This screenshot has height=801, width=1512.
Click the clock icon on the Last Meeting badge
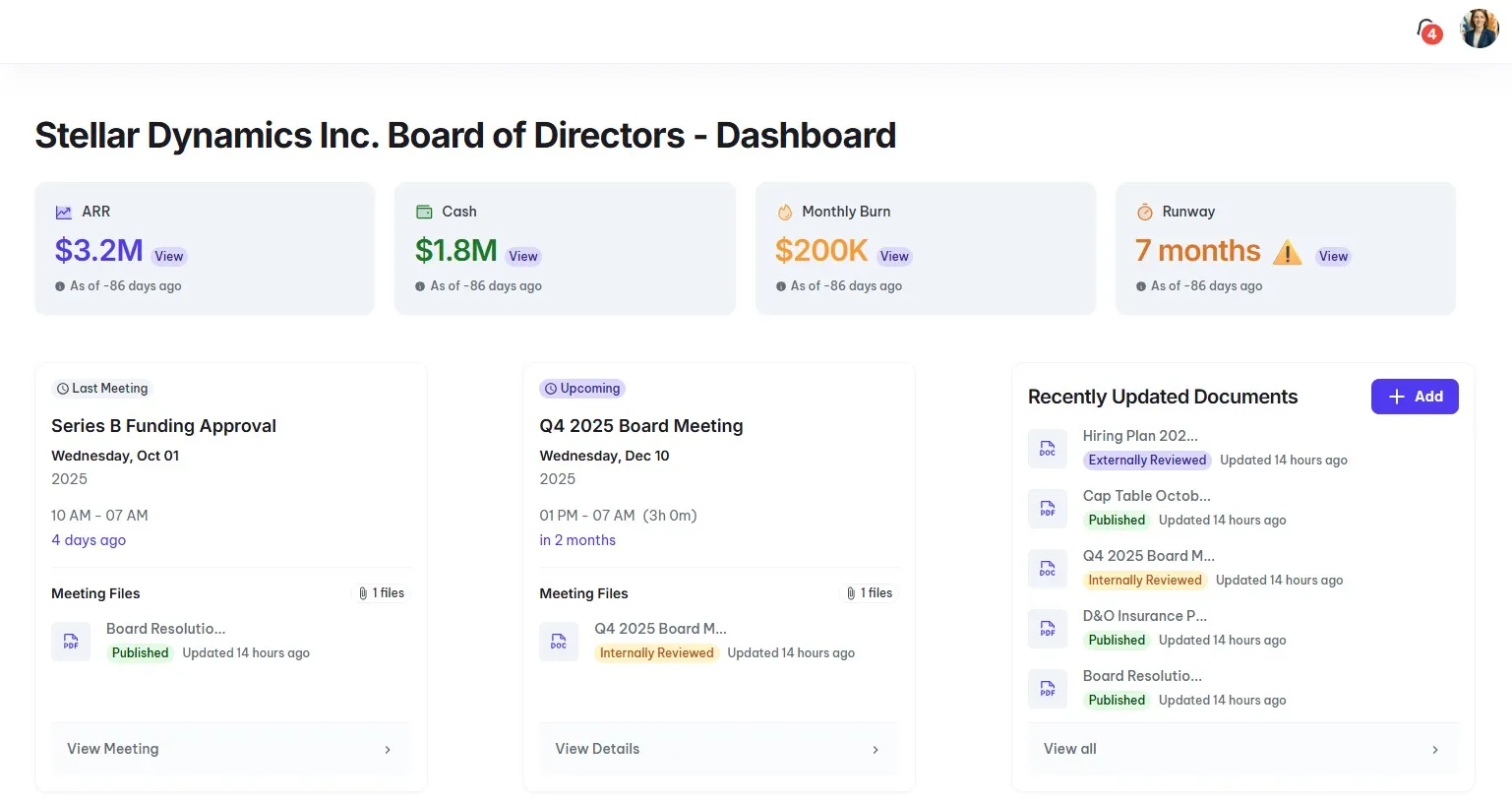tap(61, 388)
